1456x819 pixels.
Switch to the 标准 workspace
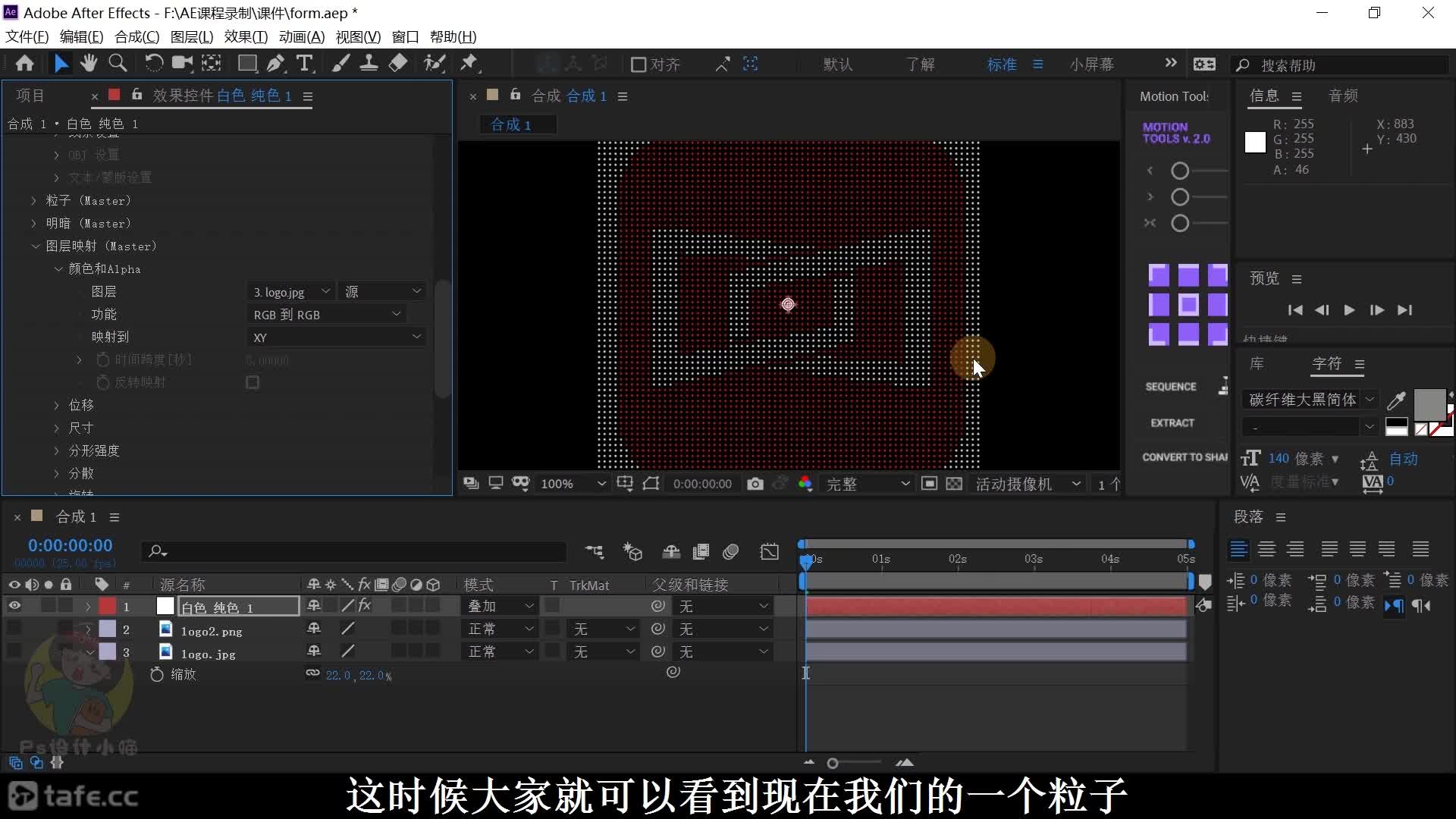tap(1002, 64)
